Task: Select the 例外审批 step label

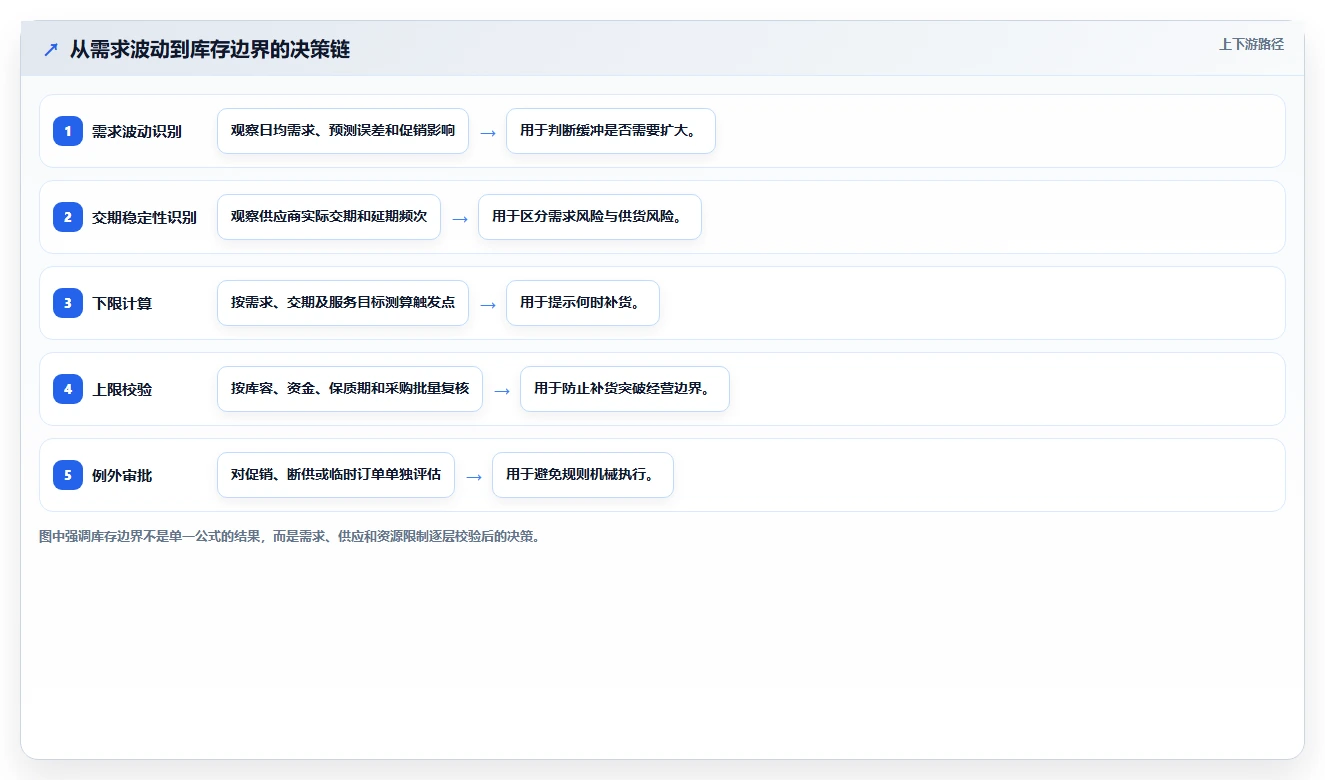Action: 122,475
